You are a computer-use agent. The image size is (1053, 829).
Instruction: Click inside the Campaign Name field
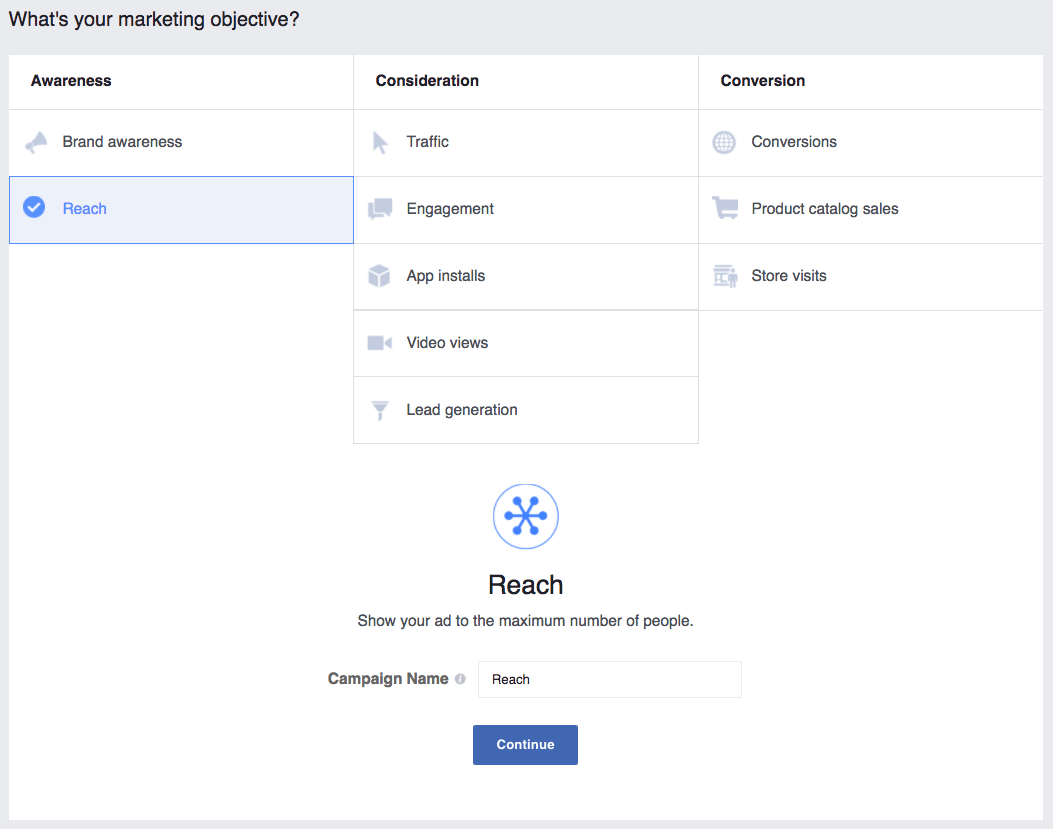coord(609,679)
